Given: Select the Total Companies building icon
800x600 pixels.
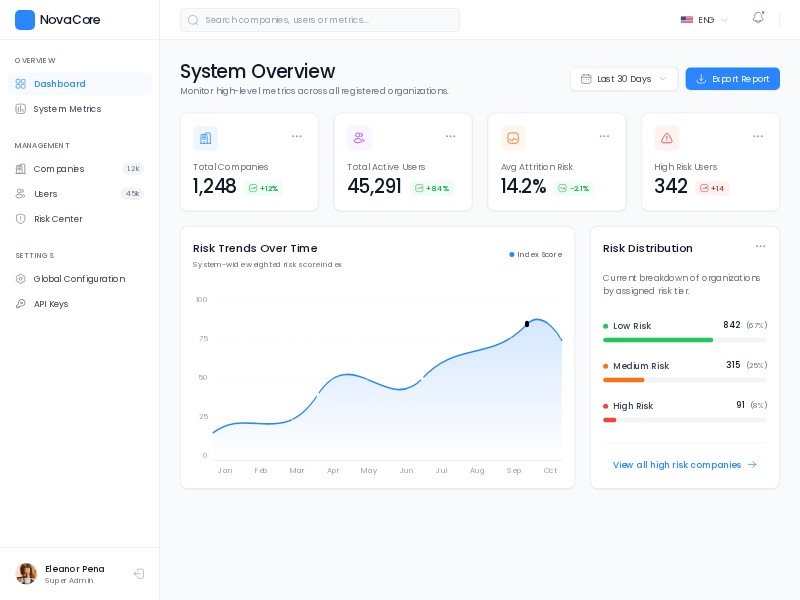Looking at the screenshot, I should (x=206, y=138).
